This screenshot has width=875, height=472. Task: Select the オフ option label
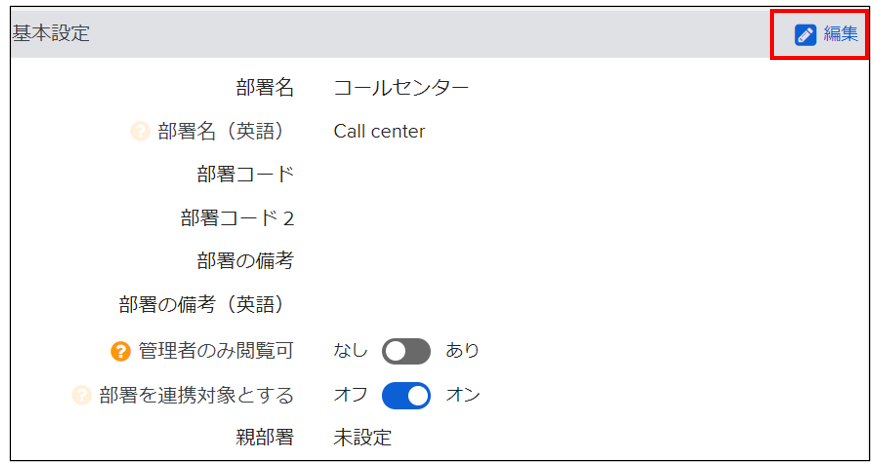tap(350, 395)
